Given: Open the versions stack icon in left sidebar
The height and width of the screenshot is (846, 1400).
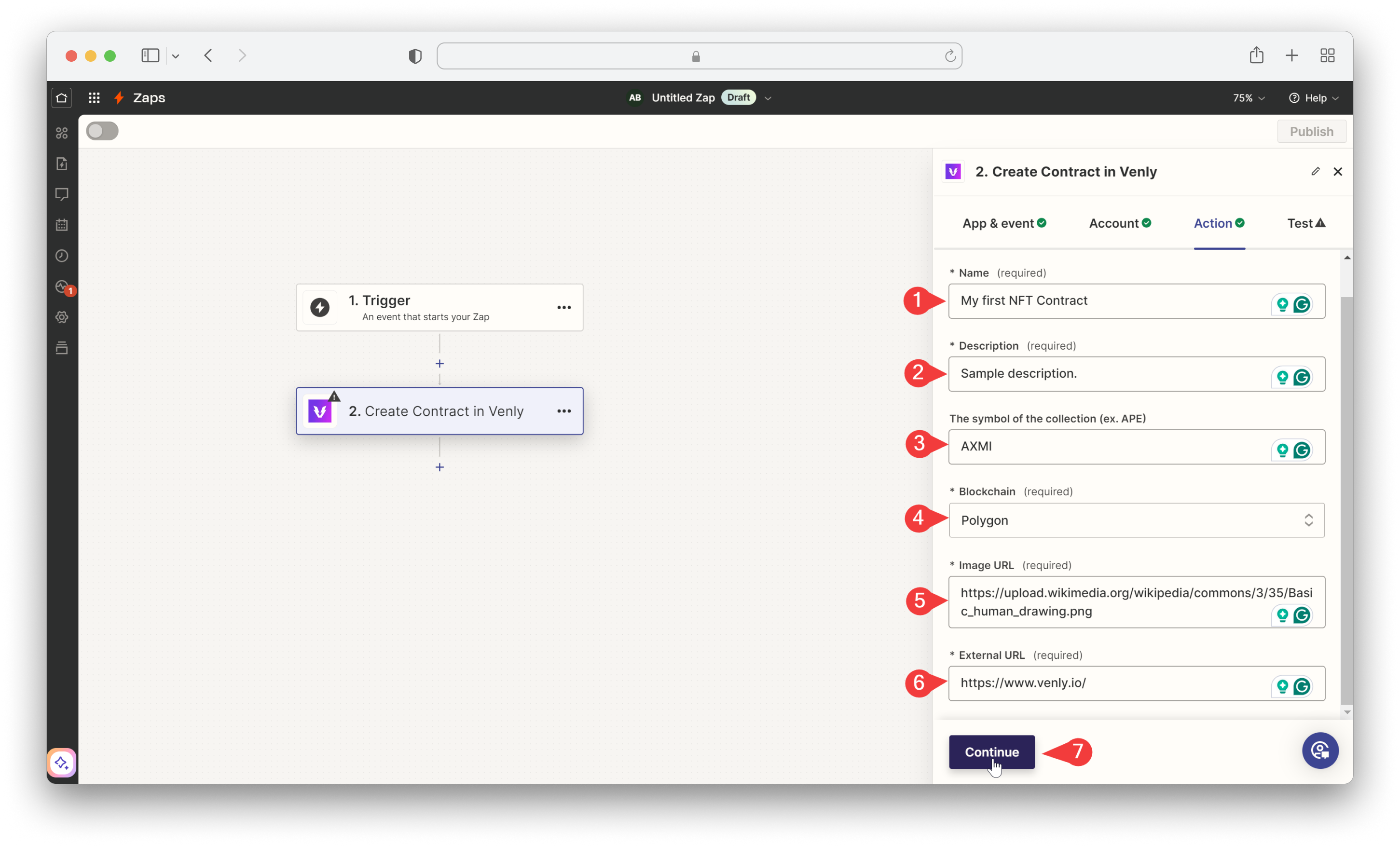Looking at the screenshot, I should click(62, 348).
